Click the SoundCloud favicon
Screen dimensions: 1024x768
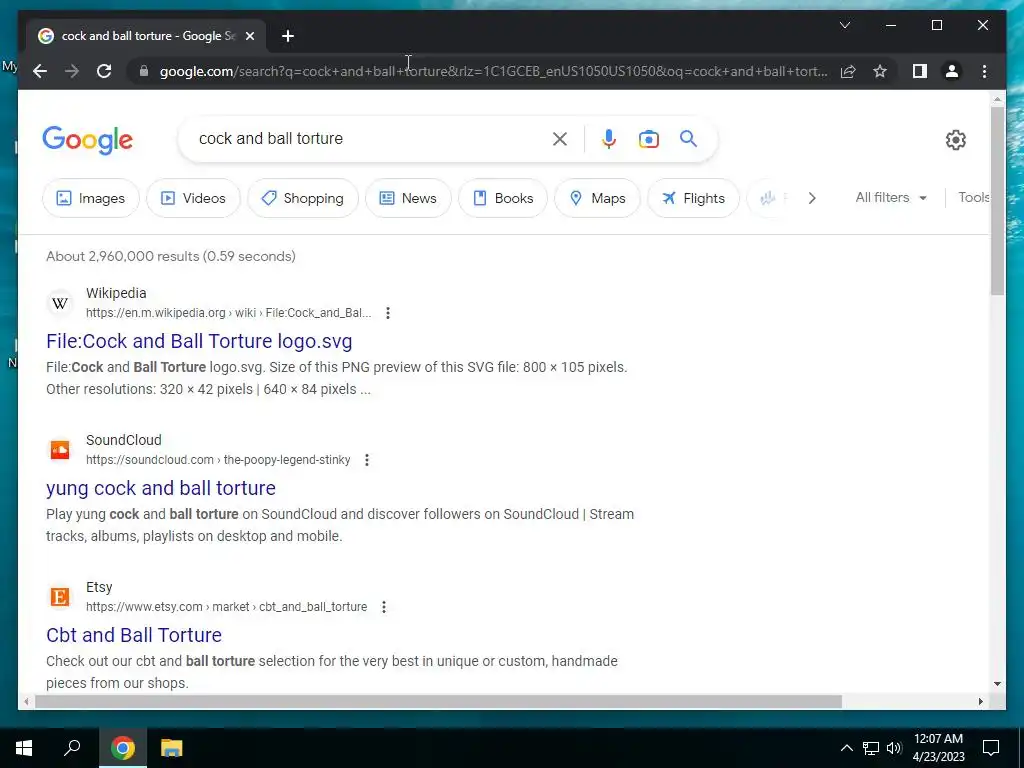pos(60,450)
